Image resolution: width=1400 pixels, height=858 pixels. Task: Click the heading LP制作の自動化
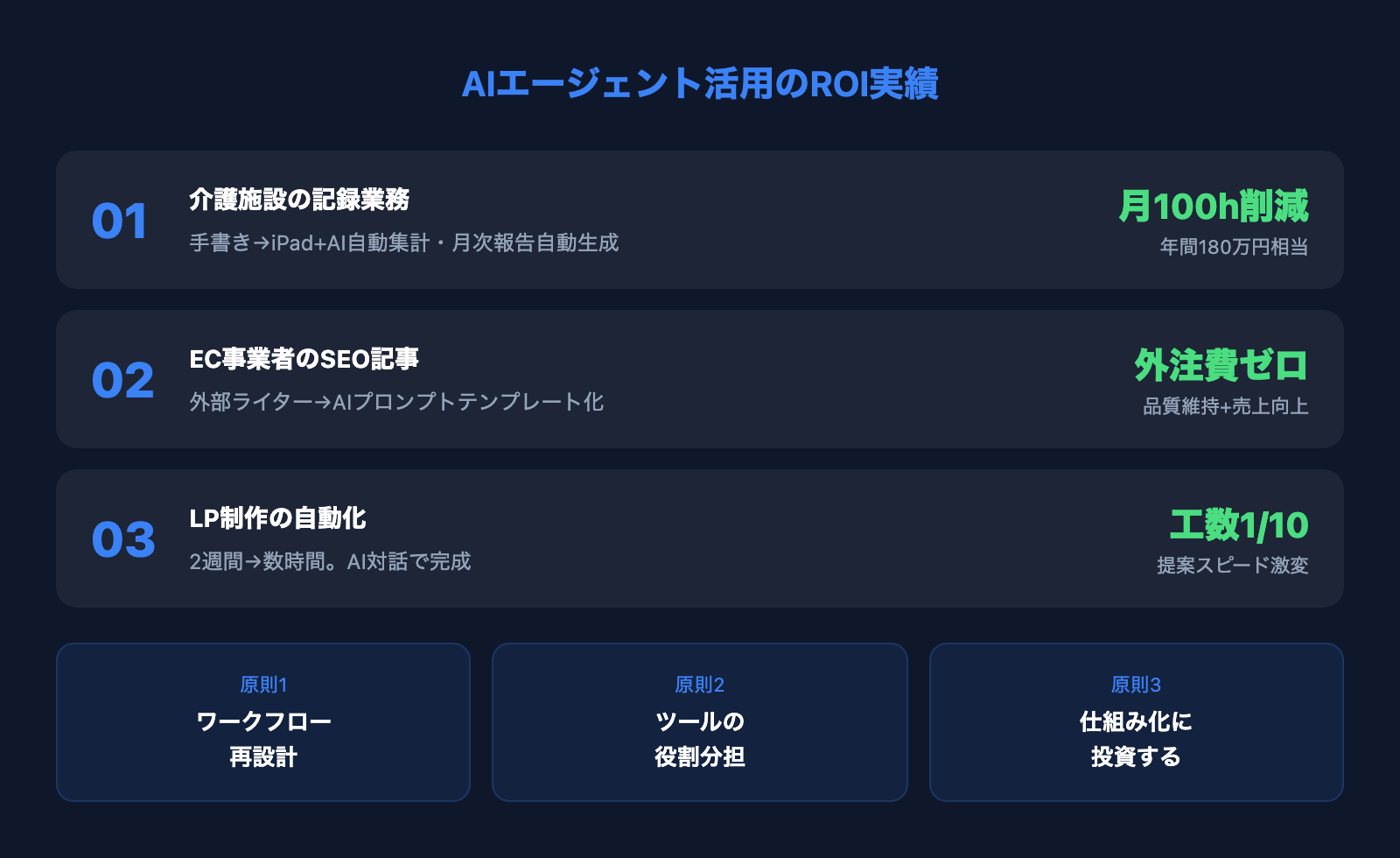277,518
